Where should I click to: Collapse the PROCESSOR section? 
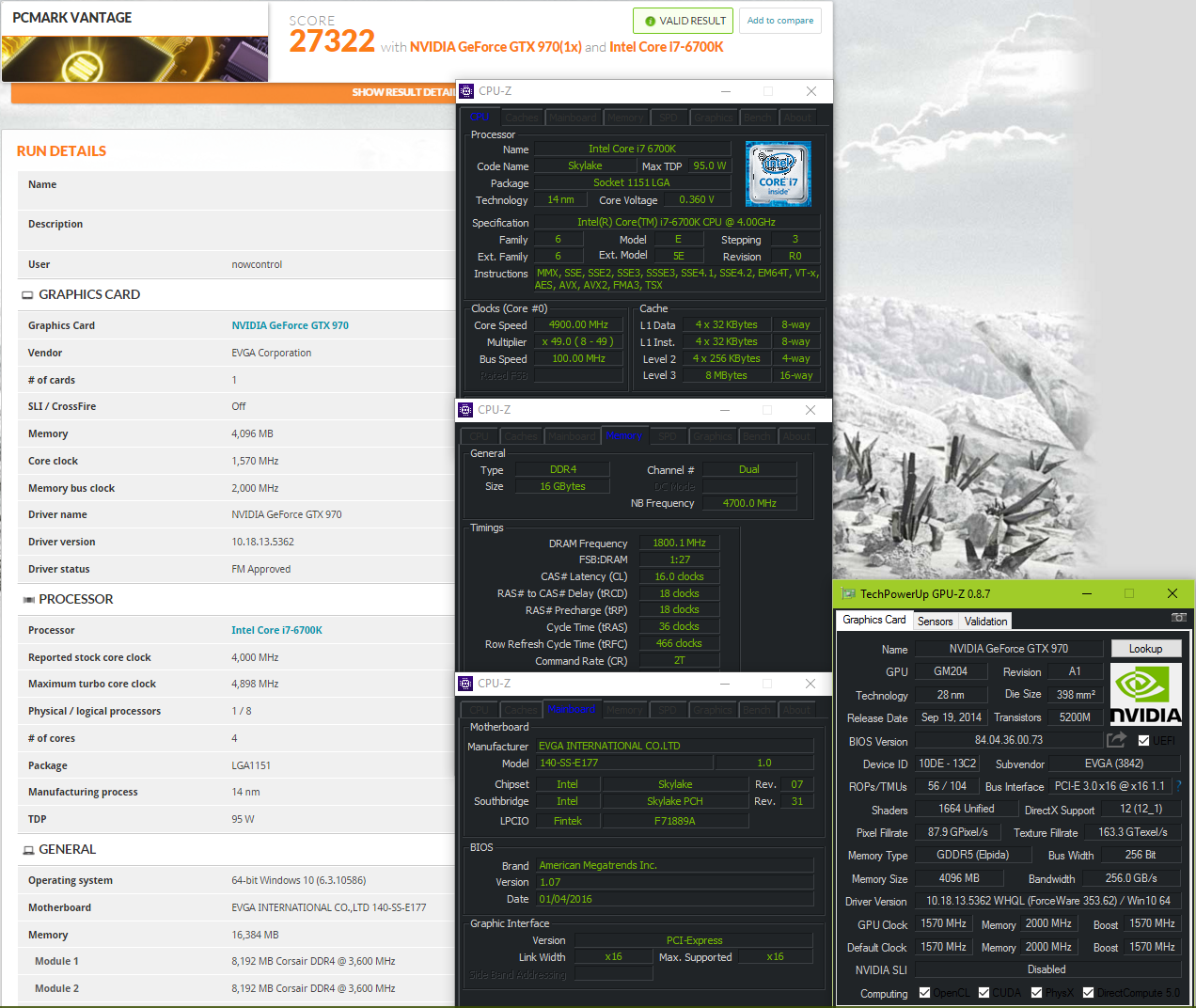(28, 600)
